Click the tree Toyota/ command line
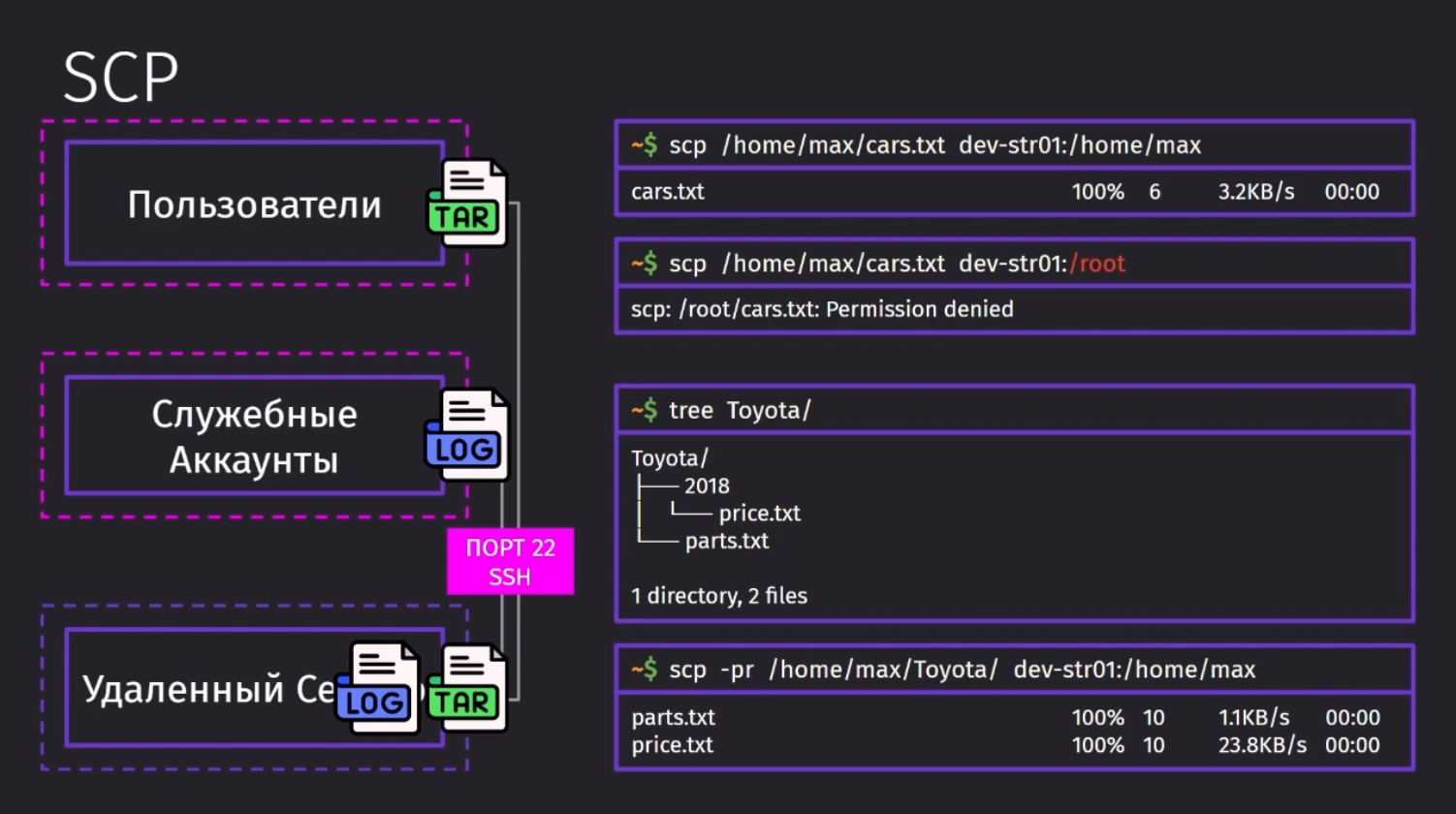 click(x=1014, y=410)
